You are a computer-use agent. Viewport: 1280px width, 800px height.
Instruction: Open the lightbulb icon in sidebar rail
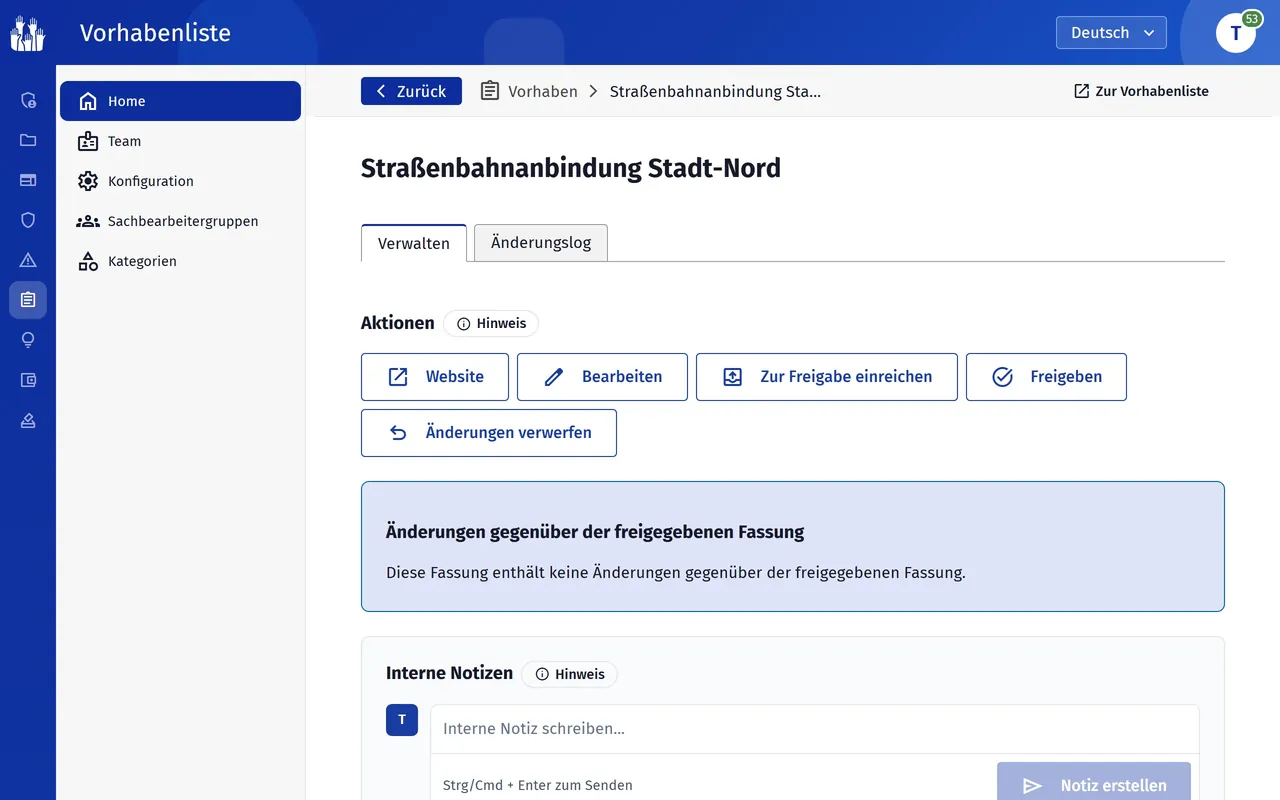click(28, 340)
